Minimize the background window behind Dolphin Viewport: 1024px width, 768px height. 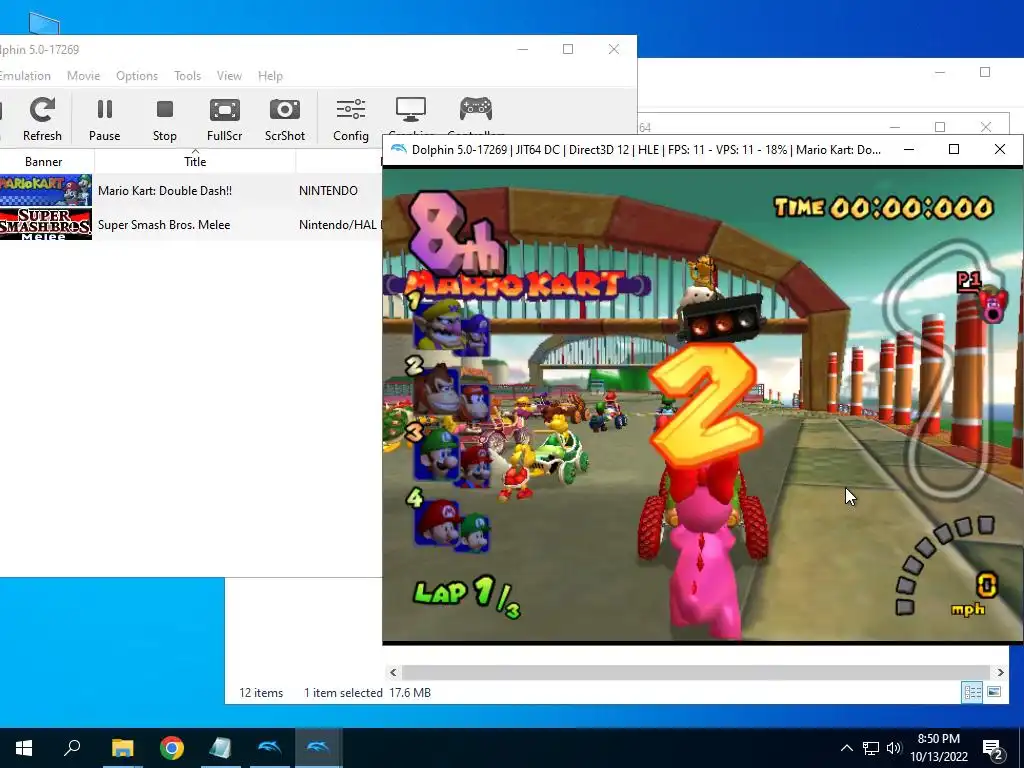(x=940, y=72)
